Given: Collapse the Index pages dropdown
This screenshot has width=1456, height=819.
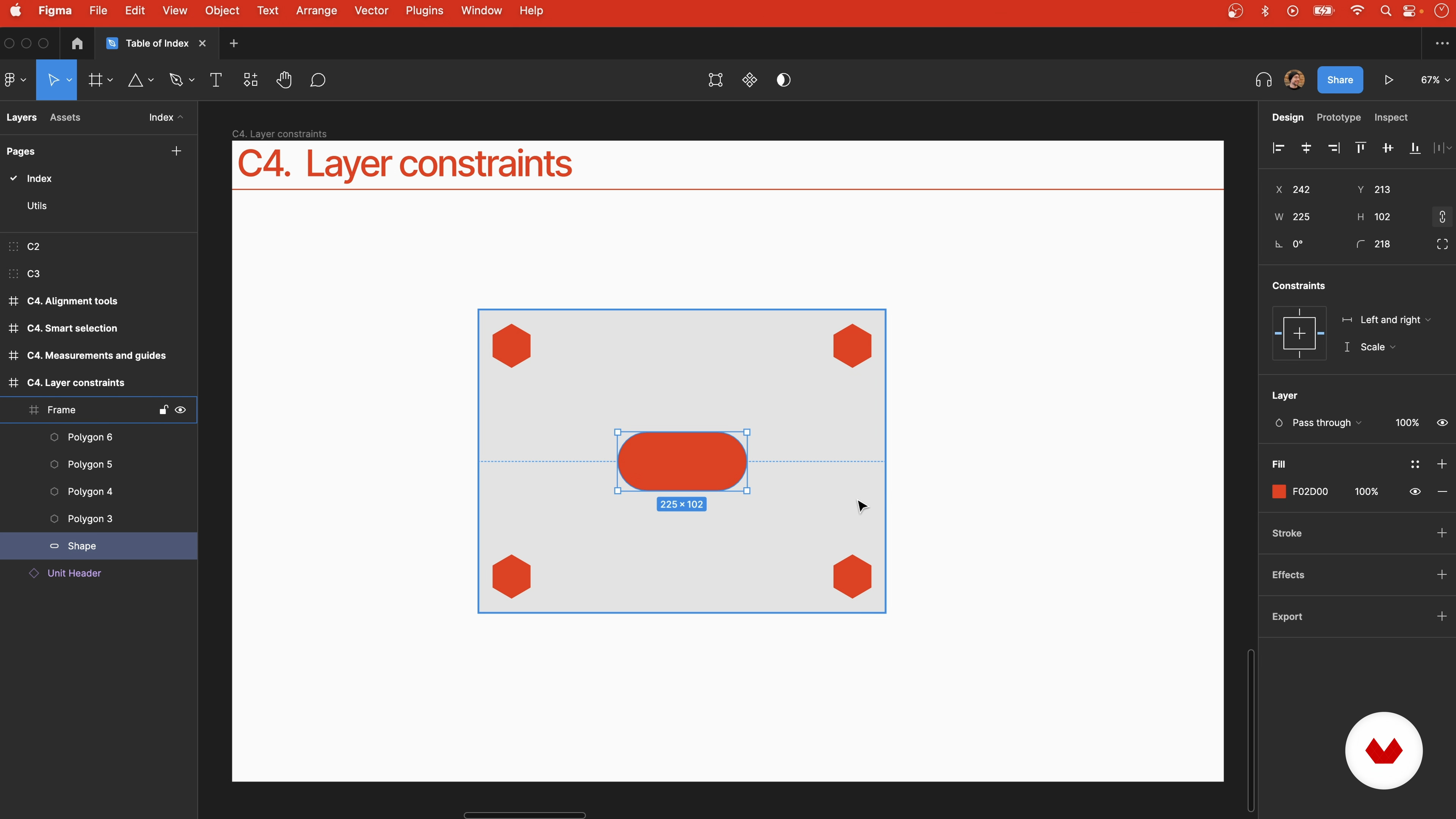Looking at the screenshot, I should (166, 117).
